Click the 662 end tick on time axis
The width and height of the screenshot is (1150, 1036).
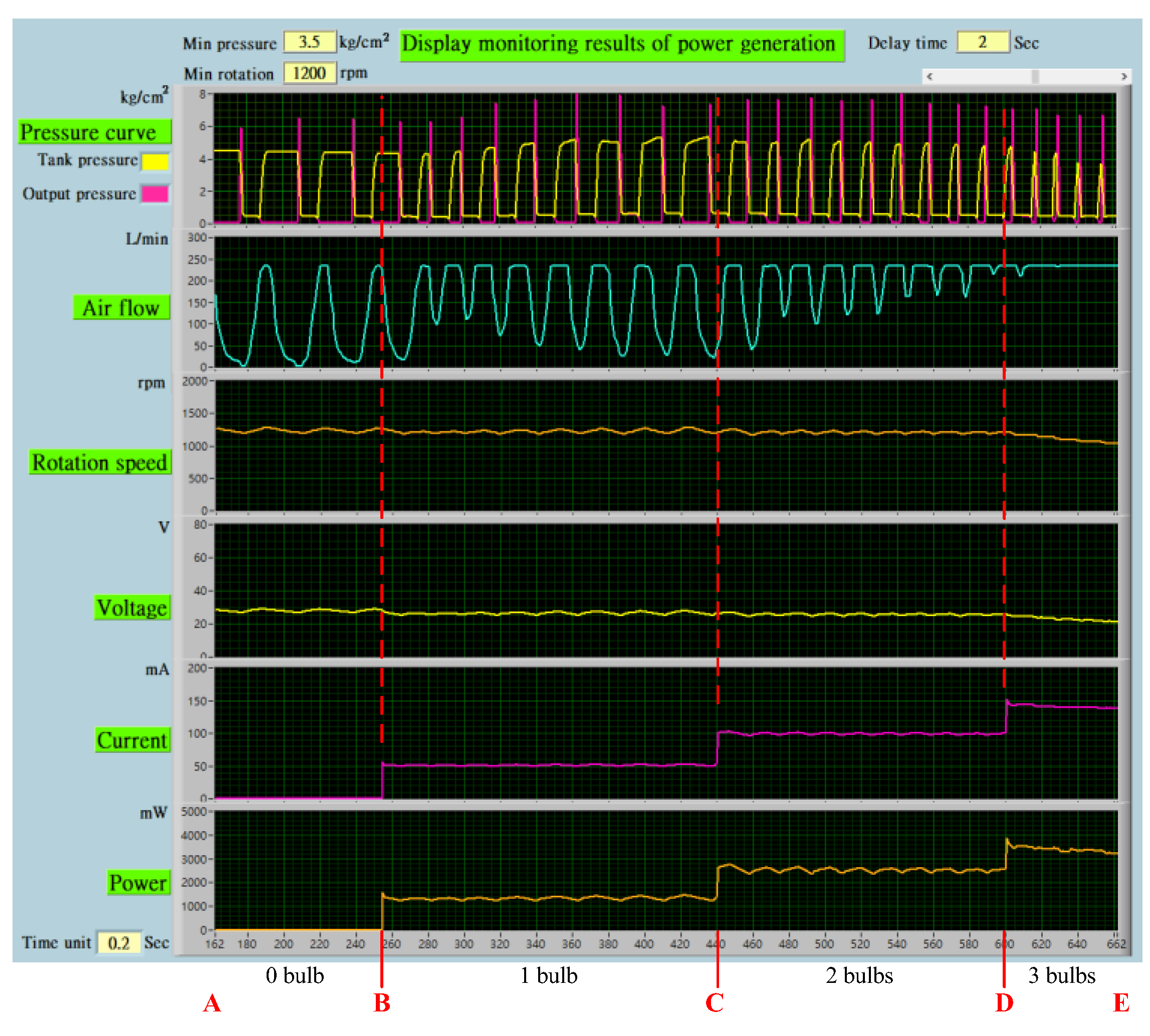[x=1116, y=944]
